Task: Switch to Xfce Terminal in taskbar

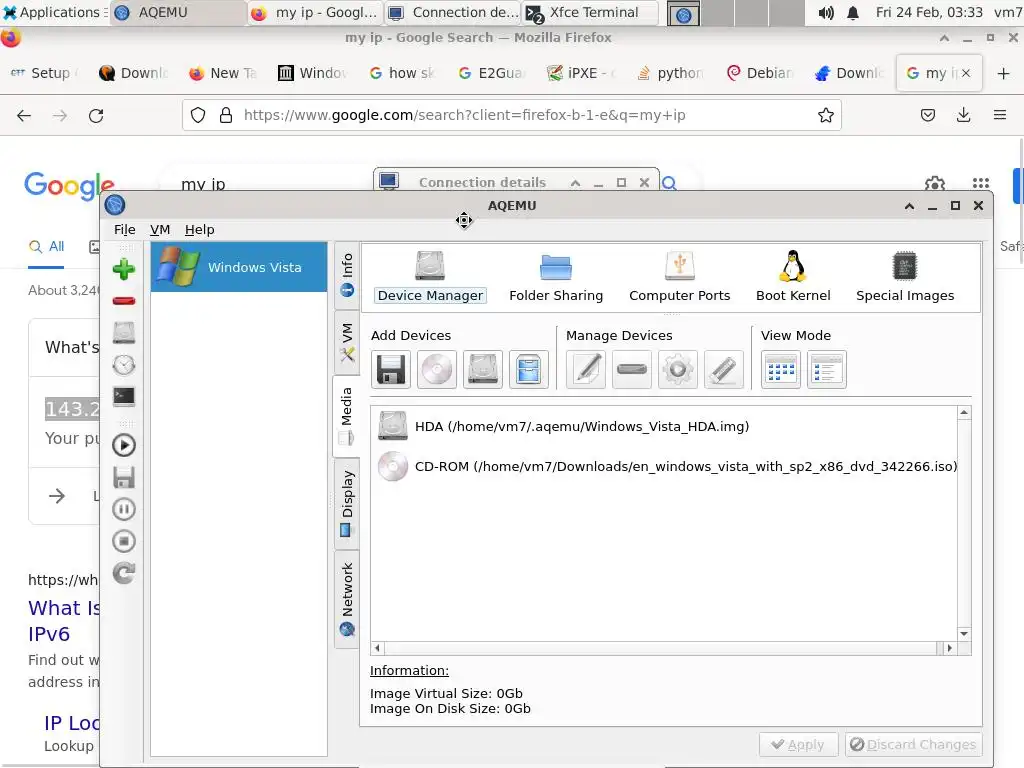Action: (590, 12)
